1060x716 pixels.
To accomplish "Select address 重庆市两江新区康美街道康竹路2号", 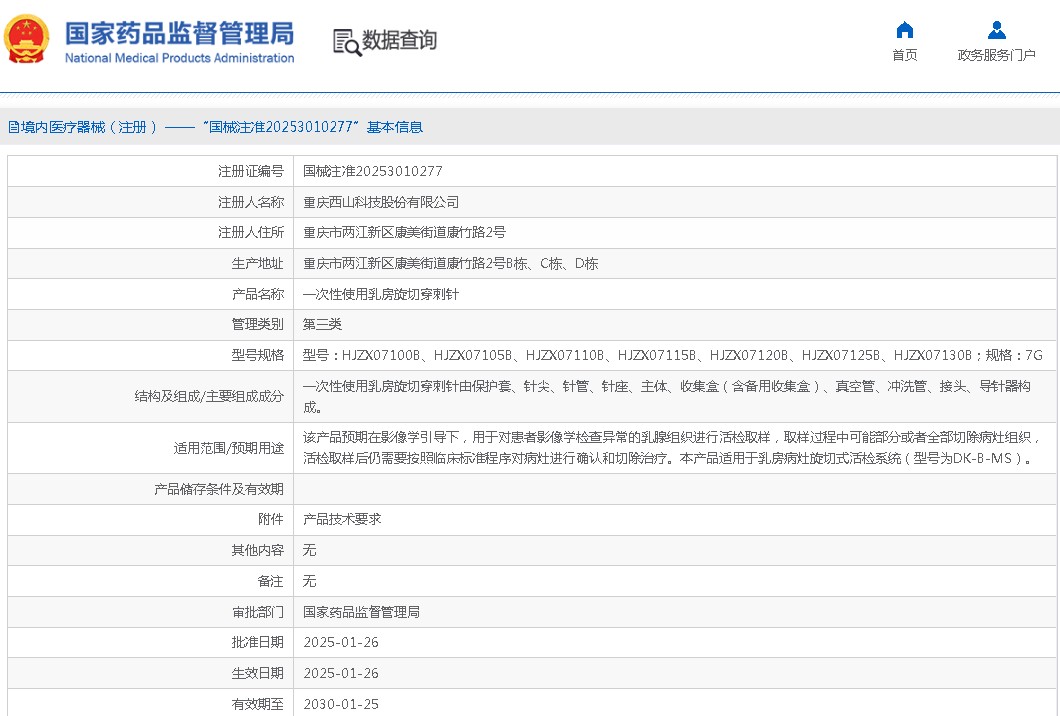I will click(404, 233).
